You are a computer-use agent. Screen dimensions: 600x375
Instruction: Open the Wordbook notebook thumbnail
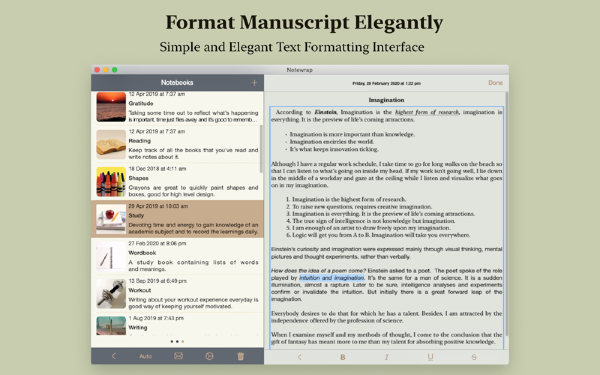(111, 256)
